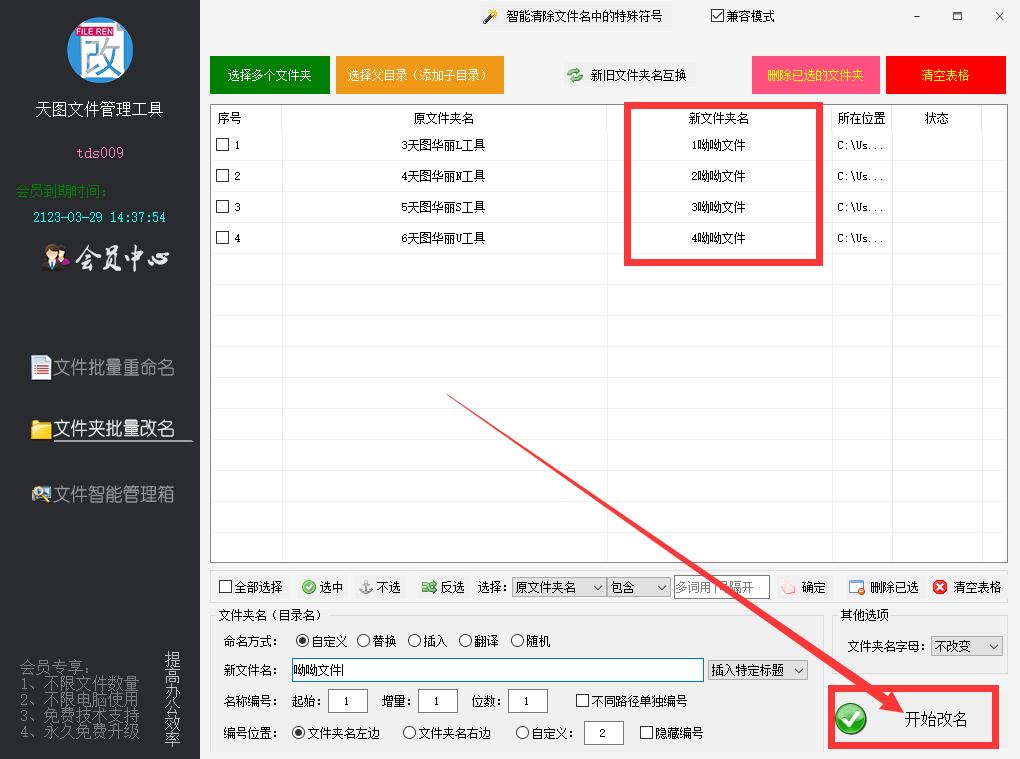Click the 删除已选 icon in bottom toolbar
Viewport: 1020px width, 759px height.
point(856,587)
